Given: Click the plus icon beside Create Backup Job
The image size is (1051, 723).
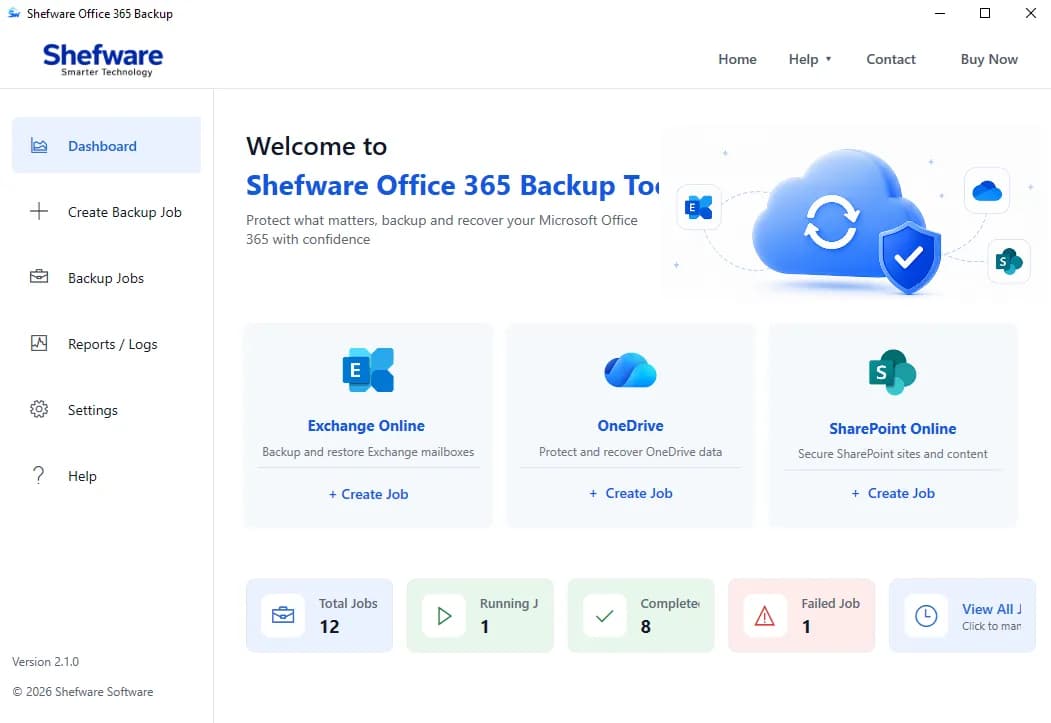Looking at the screenshot, I should (x=39, y=211).
